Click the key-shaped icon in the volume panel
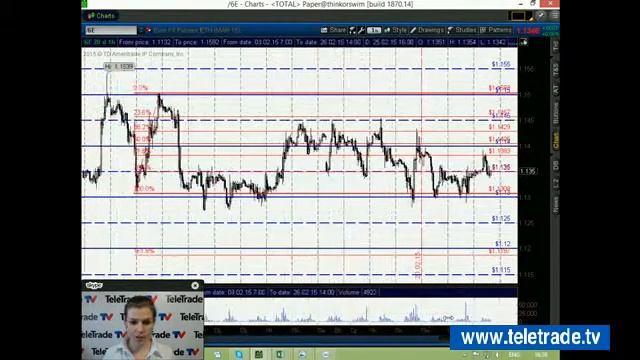The width and height of the screenshot is (640, 360). click(x=448, y=318)
